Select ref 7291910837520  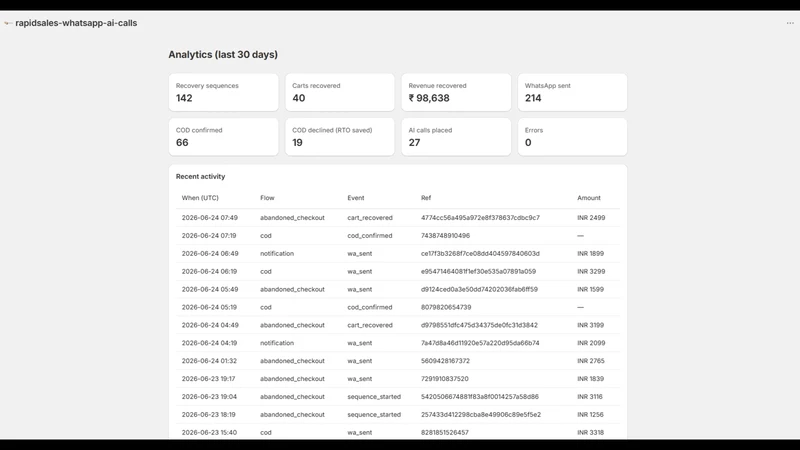click(444, 379)
